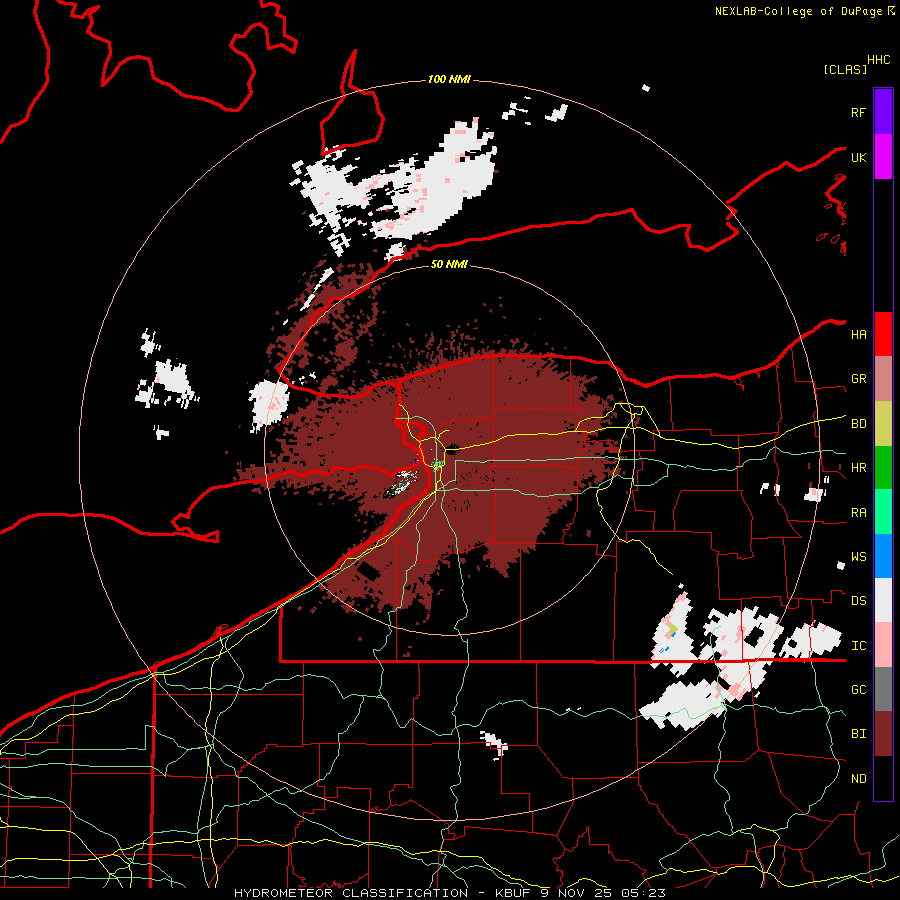This screenshot has height=900, width=900.
Task: Click the UK magenta legend color
Action: click(x=883, y=157)
